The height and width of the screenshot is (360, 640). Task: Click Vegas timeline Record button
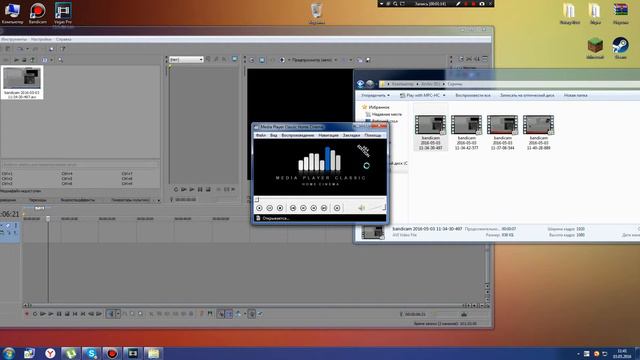pyautogui.click(x=27, y=314)
